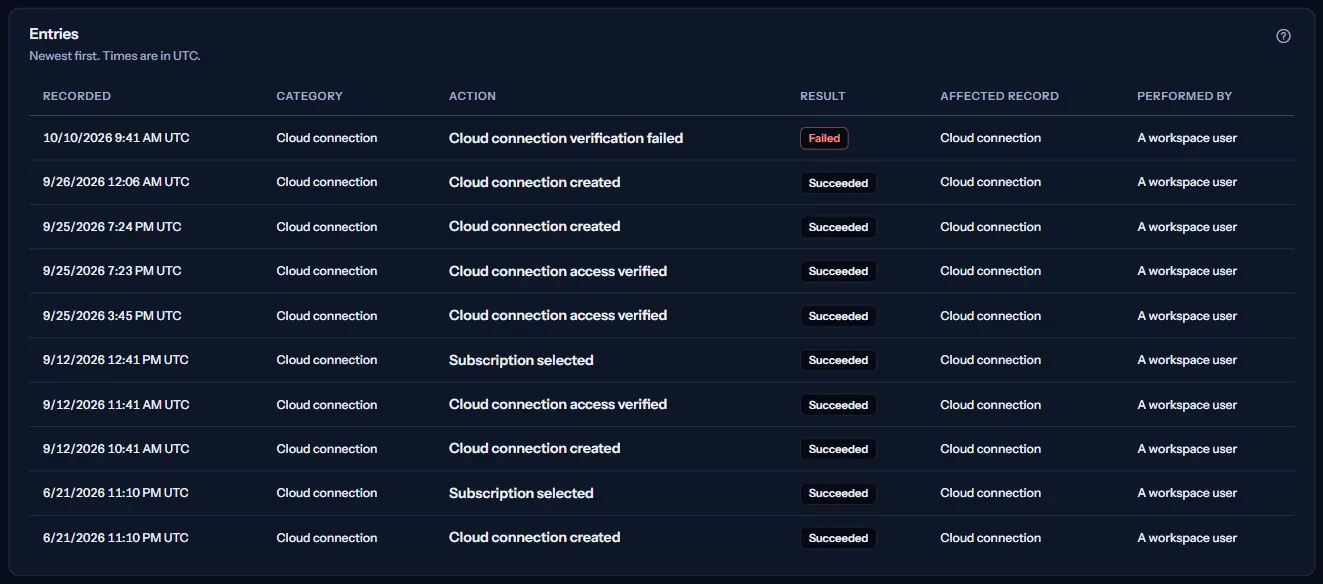Click Affected Record cell in 9/12/2026 11:41 AM row

click(x=991, y=405)
